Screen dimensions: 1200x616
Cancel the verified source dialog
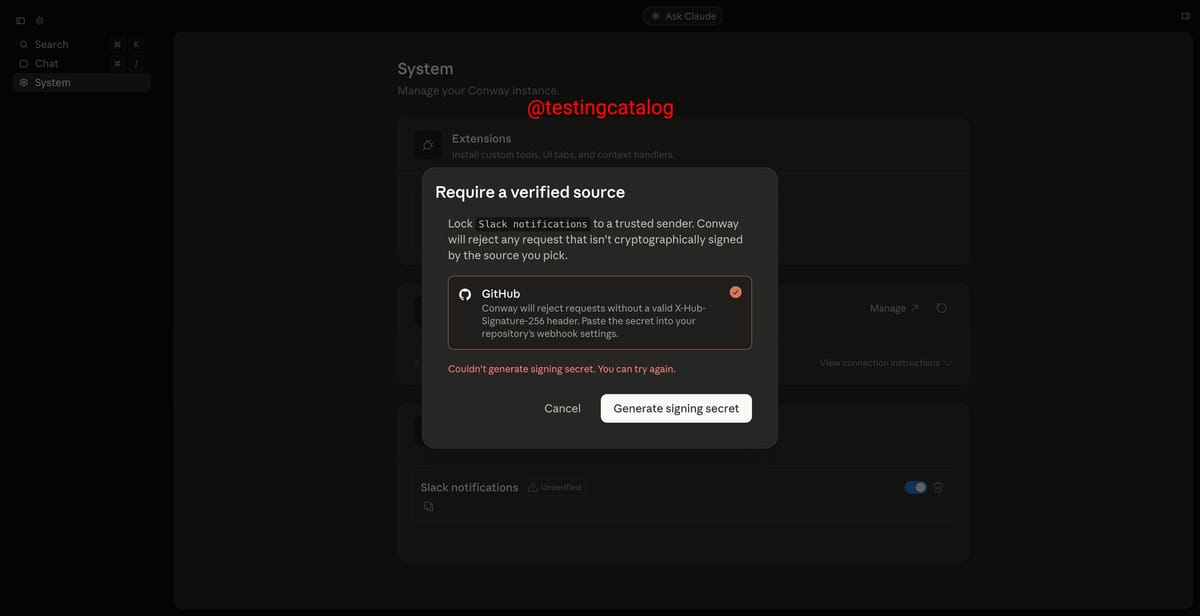click(562, 408)
